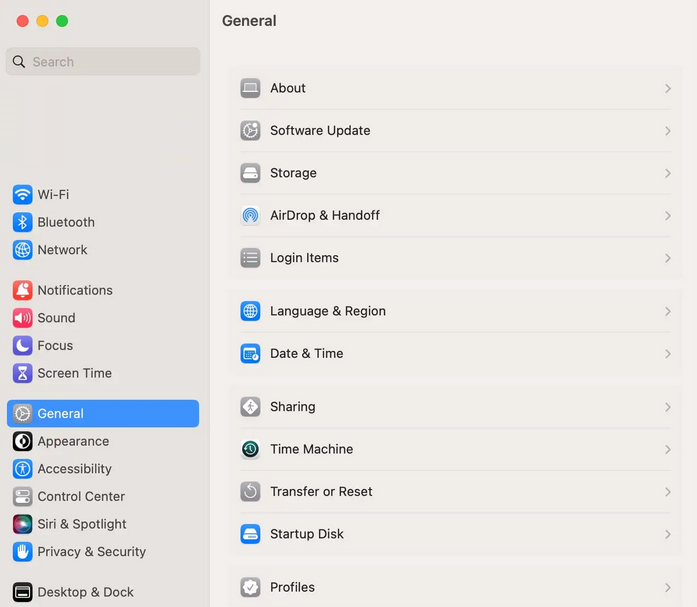
Task: Click the Sharing row chevron
Action: click(x=668, y=407)
